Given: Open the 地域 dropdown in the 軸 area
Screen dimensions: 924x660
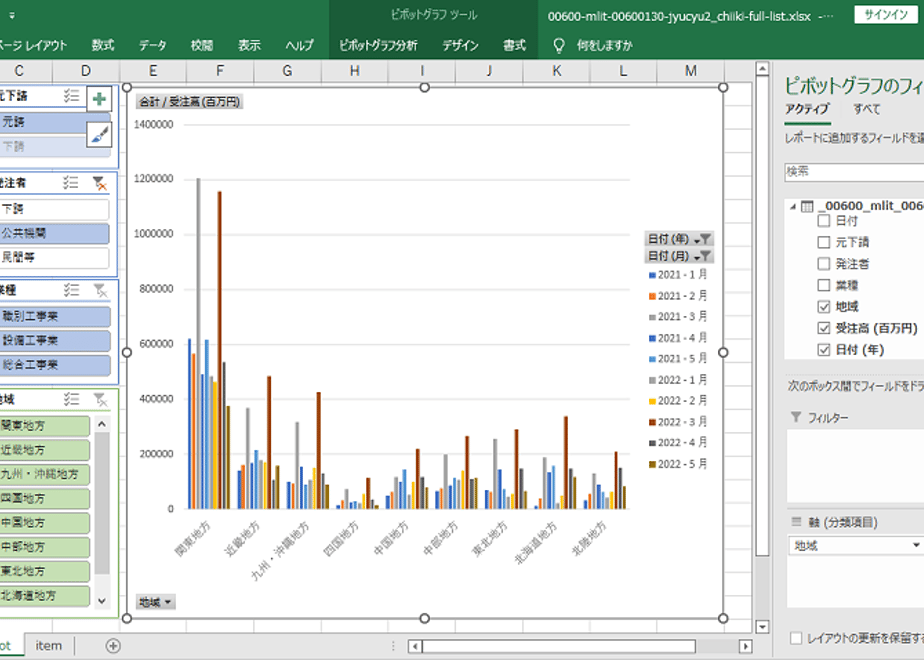Looking at the screenshot, I should [916, 546].
